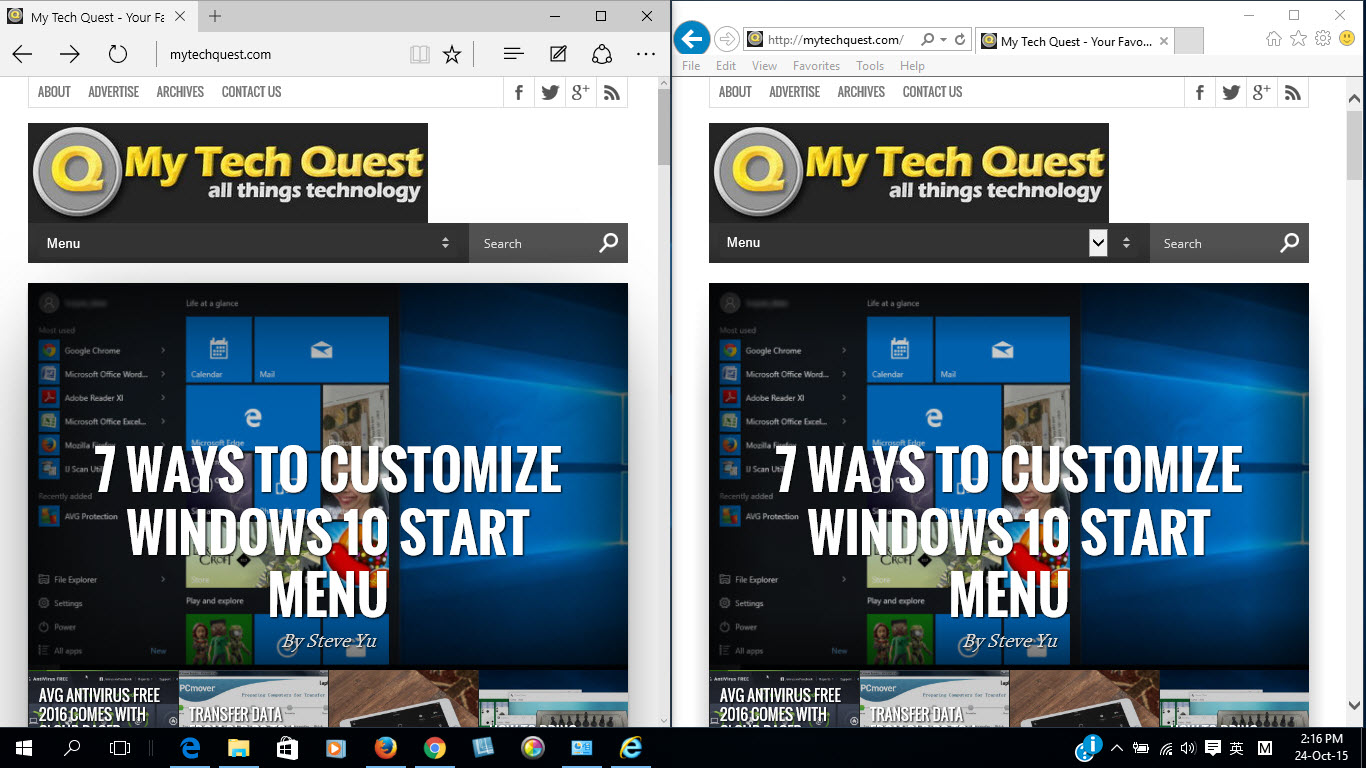Click Facebook icon on Internet Explorer page
Image resolution: width=1366 pixels, height=768 pixels.
pyautogui.click(x=1200, y=92)
